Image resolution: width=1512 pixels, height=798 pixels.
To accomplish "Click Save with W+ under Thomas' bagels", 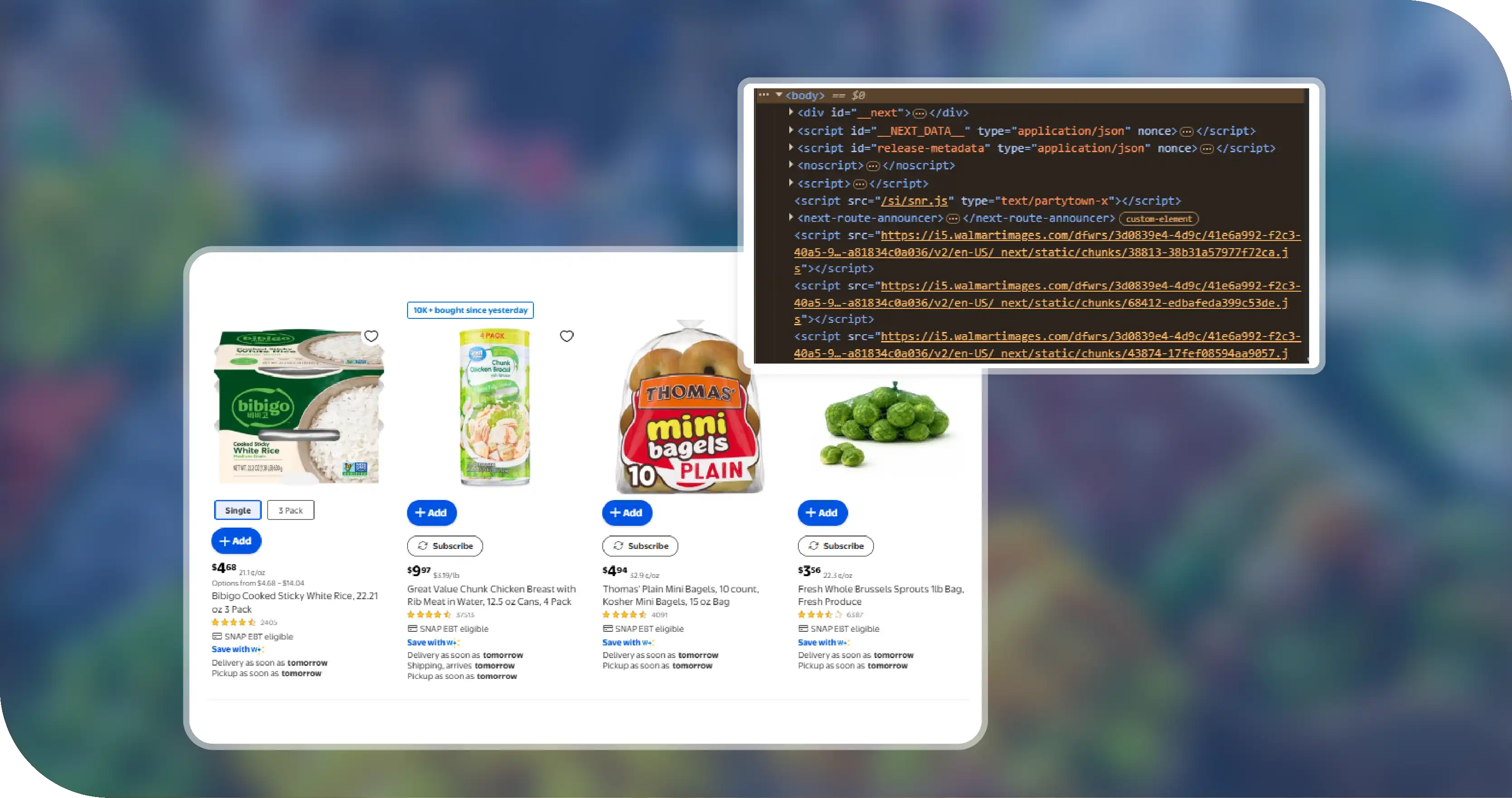I will pos(629,642).
